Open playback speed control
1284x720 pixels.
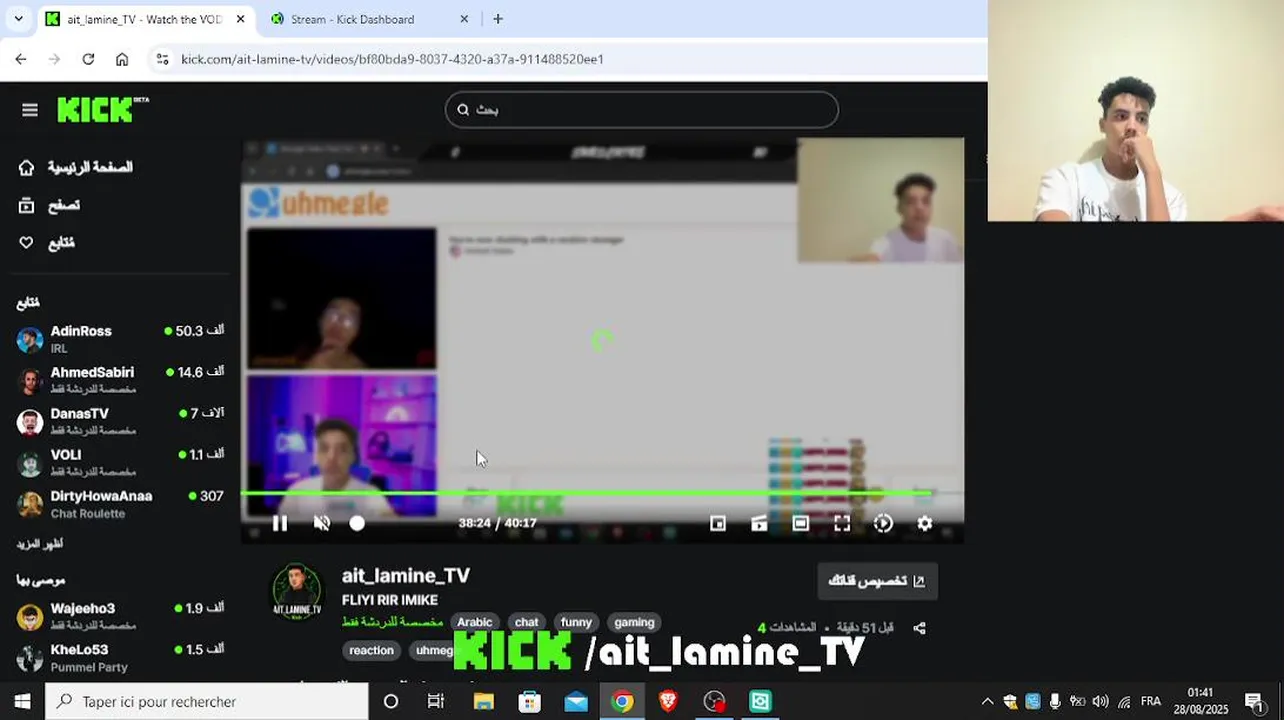click(883, 523)
